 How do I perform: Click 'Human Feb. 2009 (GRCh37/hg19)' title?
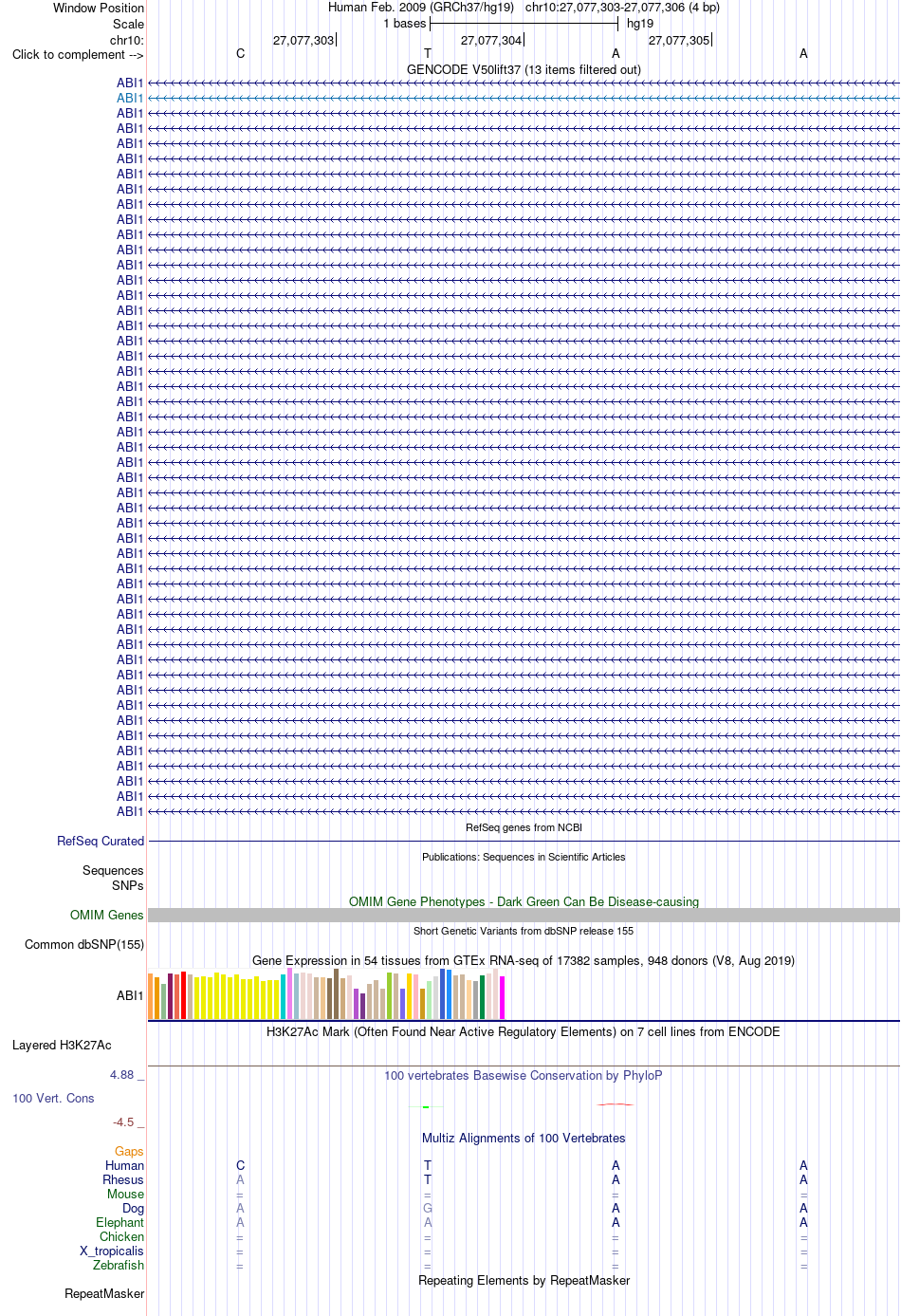click(x=421, y=7)
